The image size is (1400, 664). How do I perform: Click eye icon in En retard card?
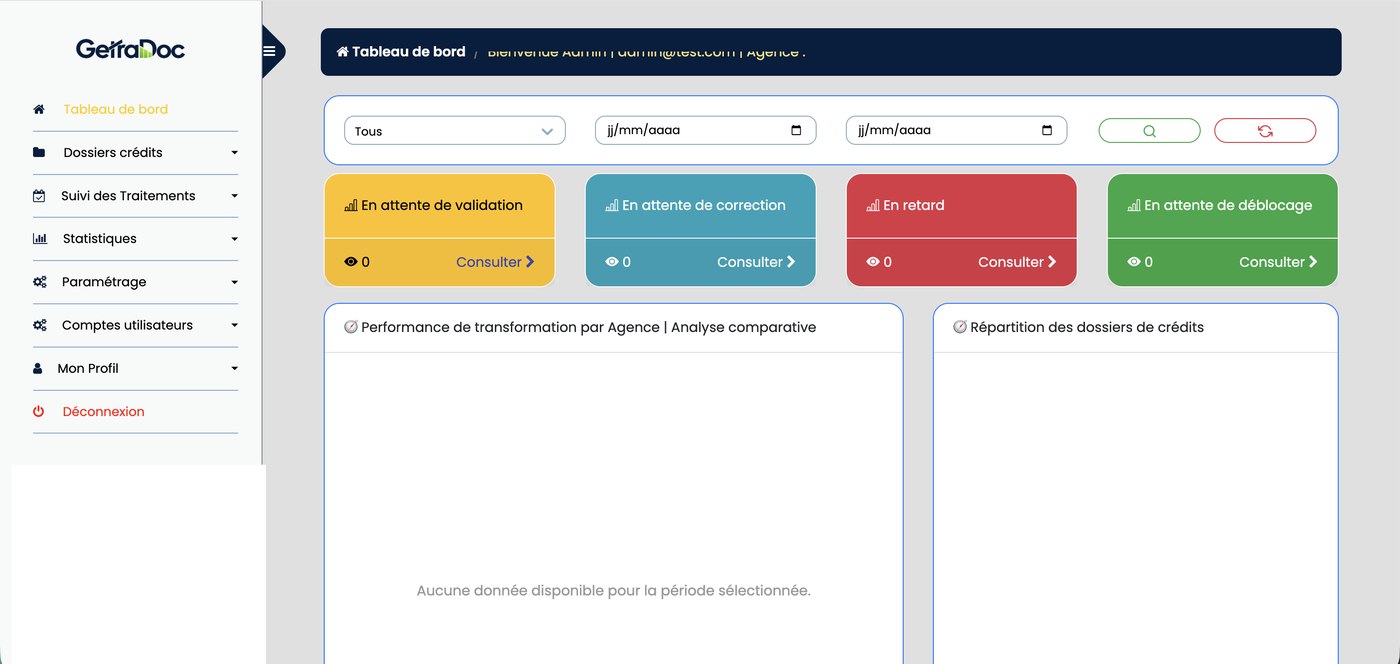click(x=873, y=262)
